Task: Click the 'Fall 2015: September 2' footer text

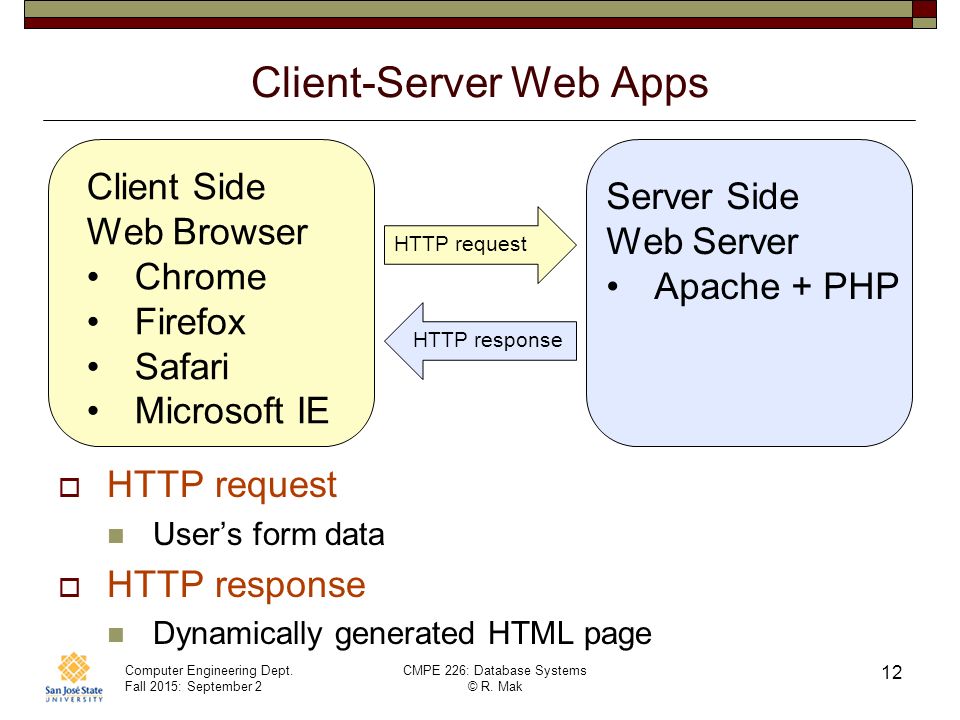Action: 193,686
